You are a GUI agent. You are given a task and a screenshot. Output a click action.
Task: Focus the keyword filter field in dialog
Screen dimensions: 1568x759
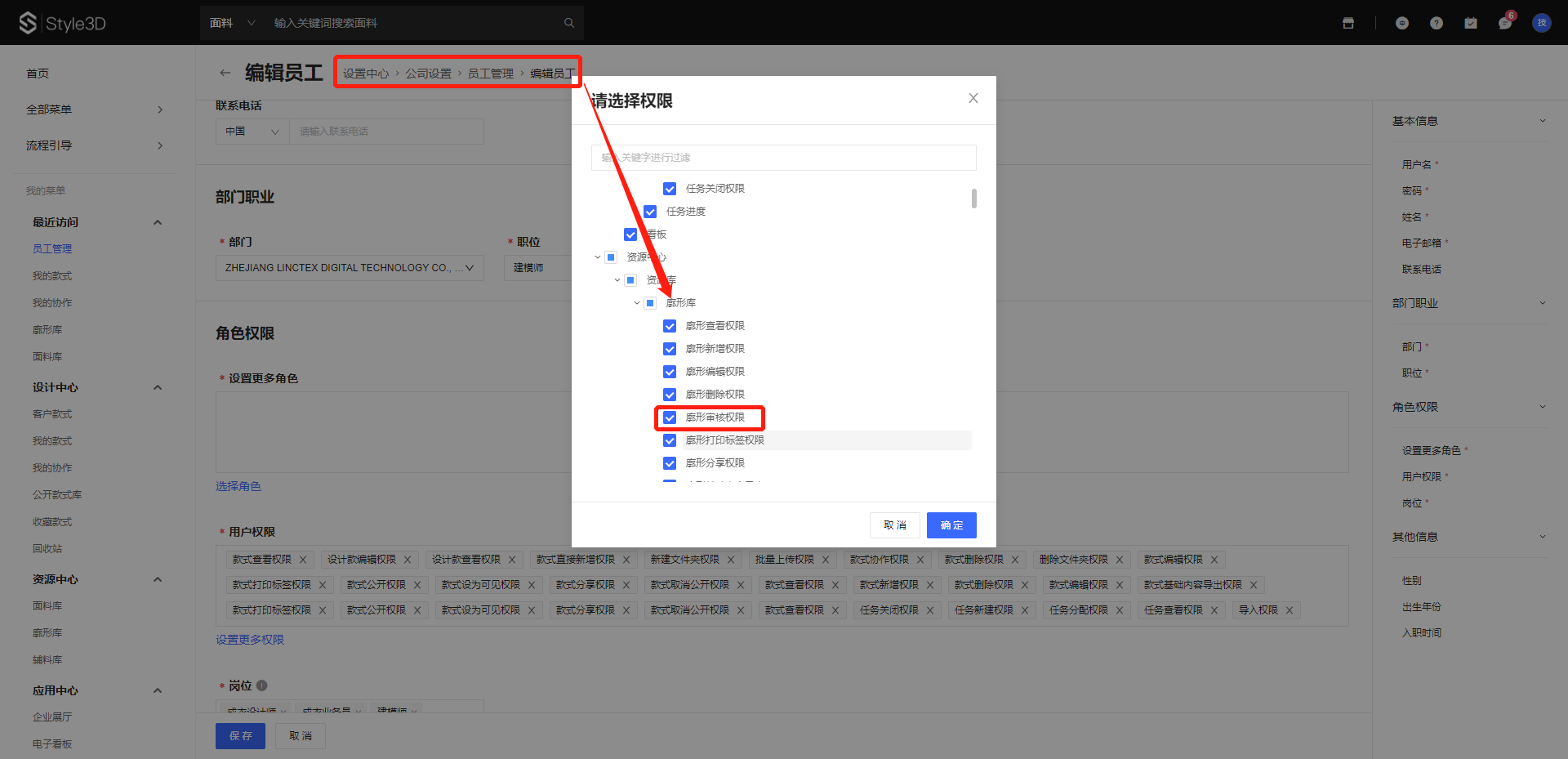tap(784, 158)
